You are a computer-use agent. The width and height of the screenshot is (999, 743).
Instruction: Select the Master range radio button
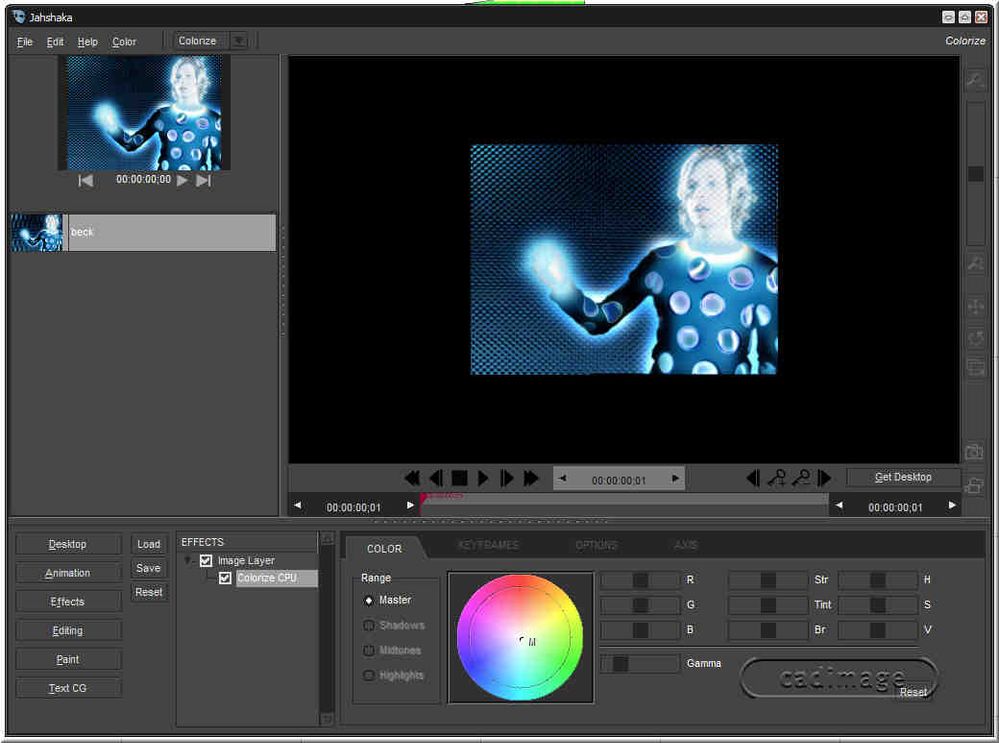click(368, 600)
